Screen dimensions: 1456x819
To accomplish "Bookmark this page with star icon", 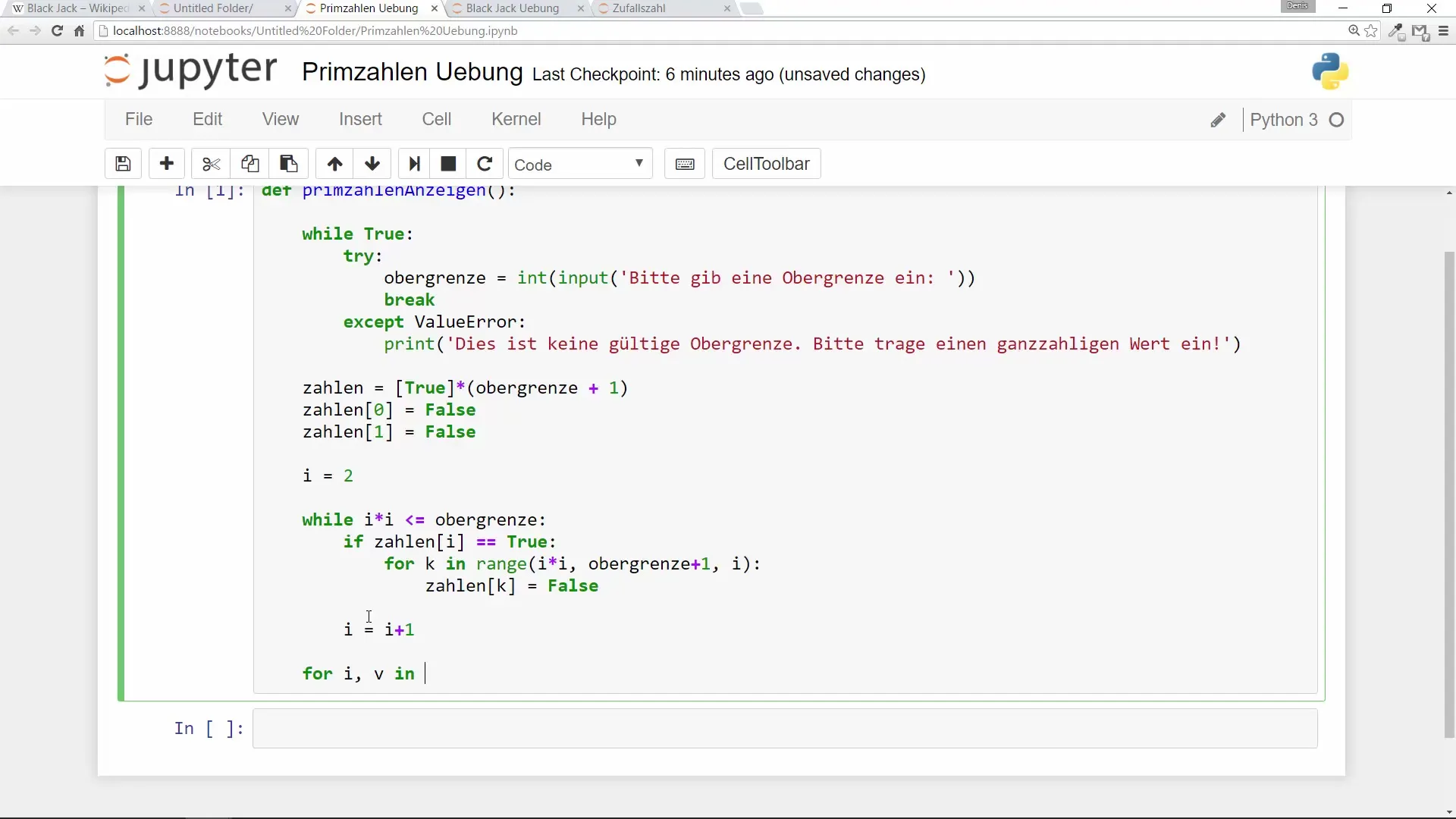I will click(1371, 31).
